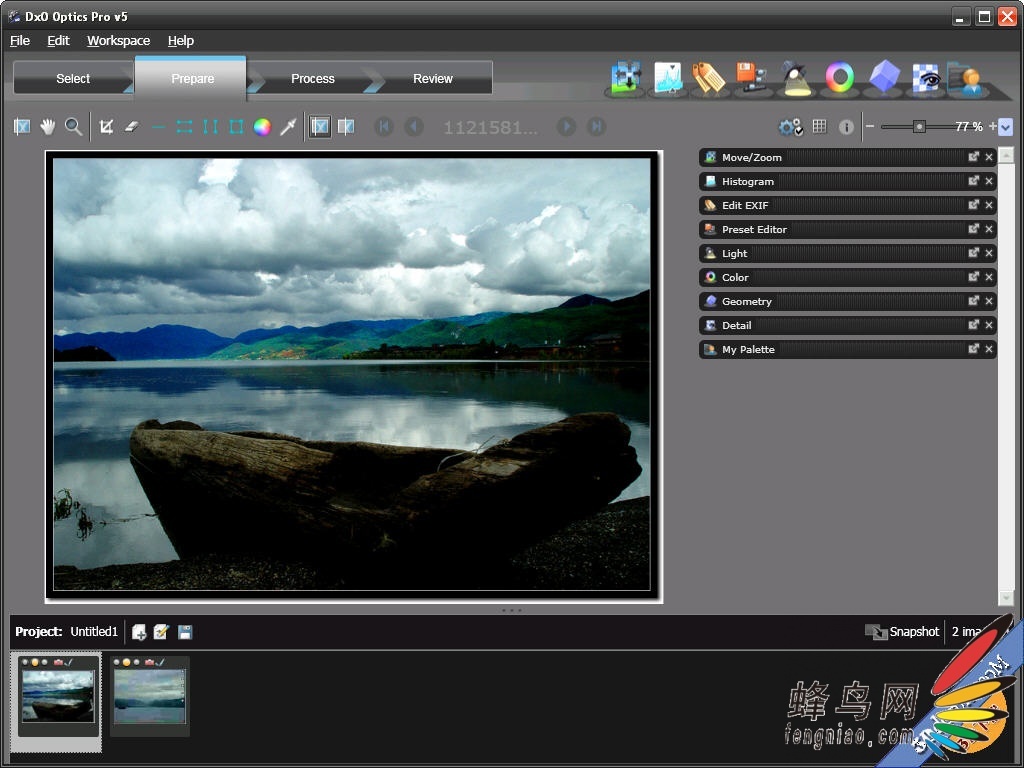Jump to the last image
The width and height of the screenshot is (1024, 768).
tap(596, 127)
